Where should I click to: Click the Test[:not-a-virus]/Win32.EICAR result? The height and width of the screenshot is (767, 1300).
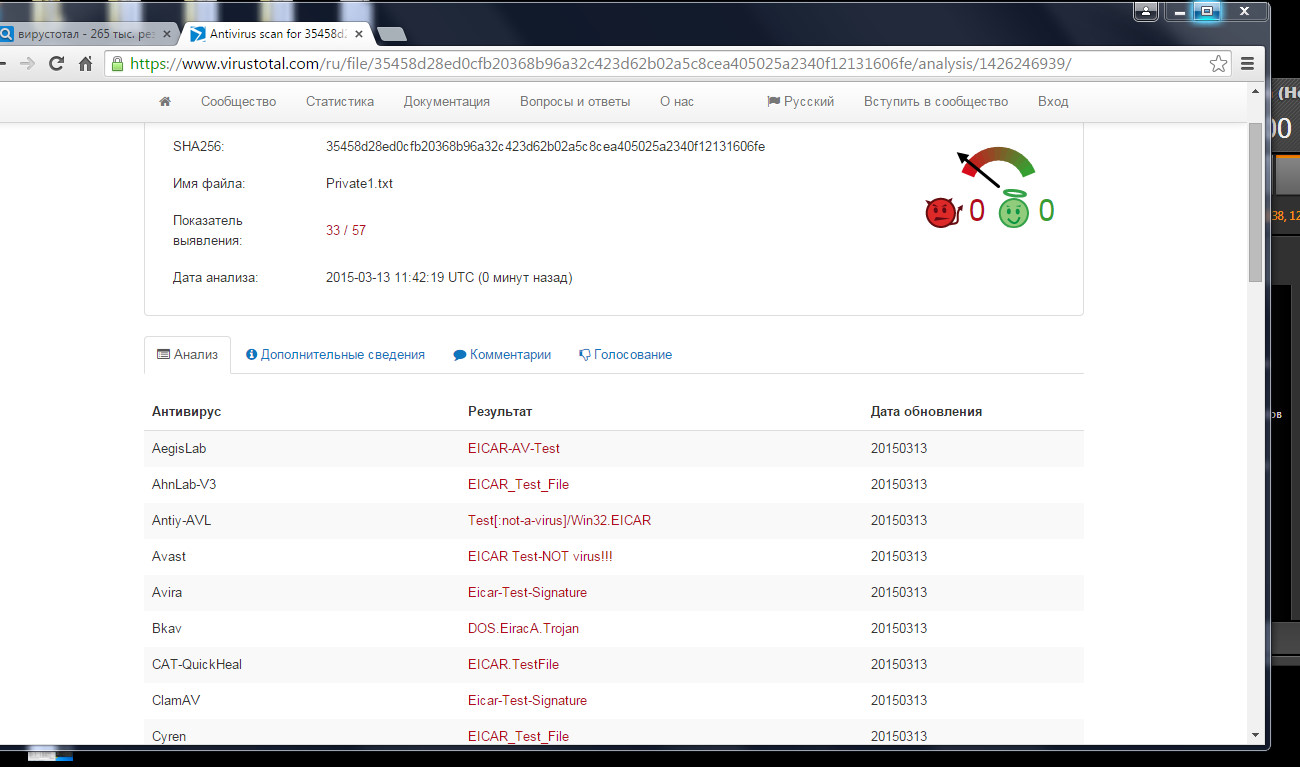[560, 520]
